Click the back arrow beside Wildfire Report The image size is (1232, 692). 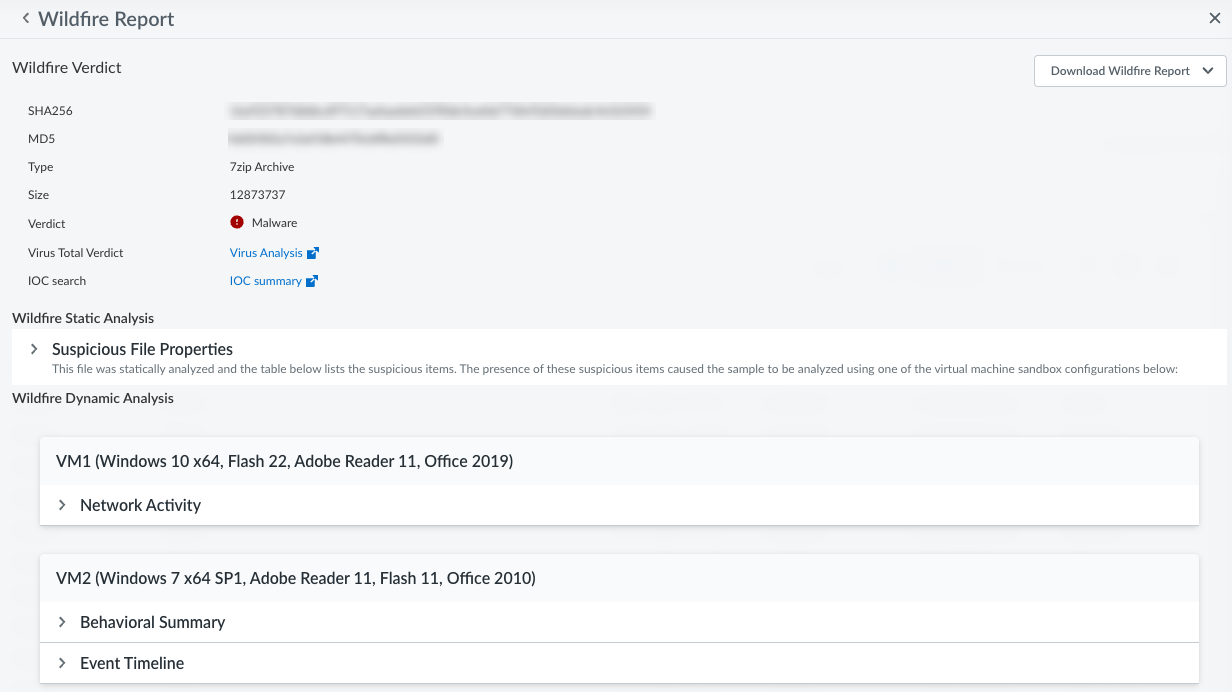[x=26, y=19]
